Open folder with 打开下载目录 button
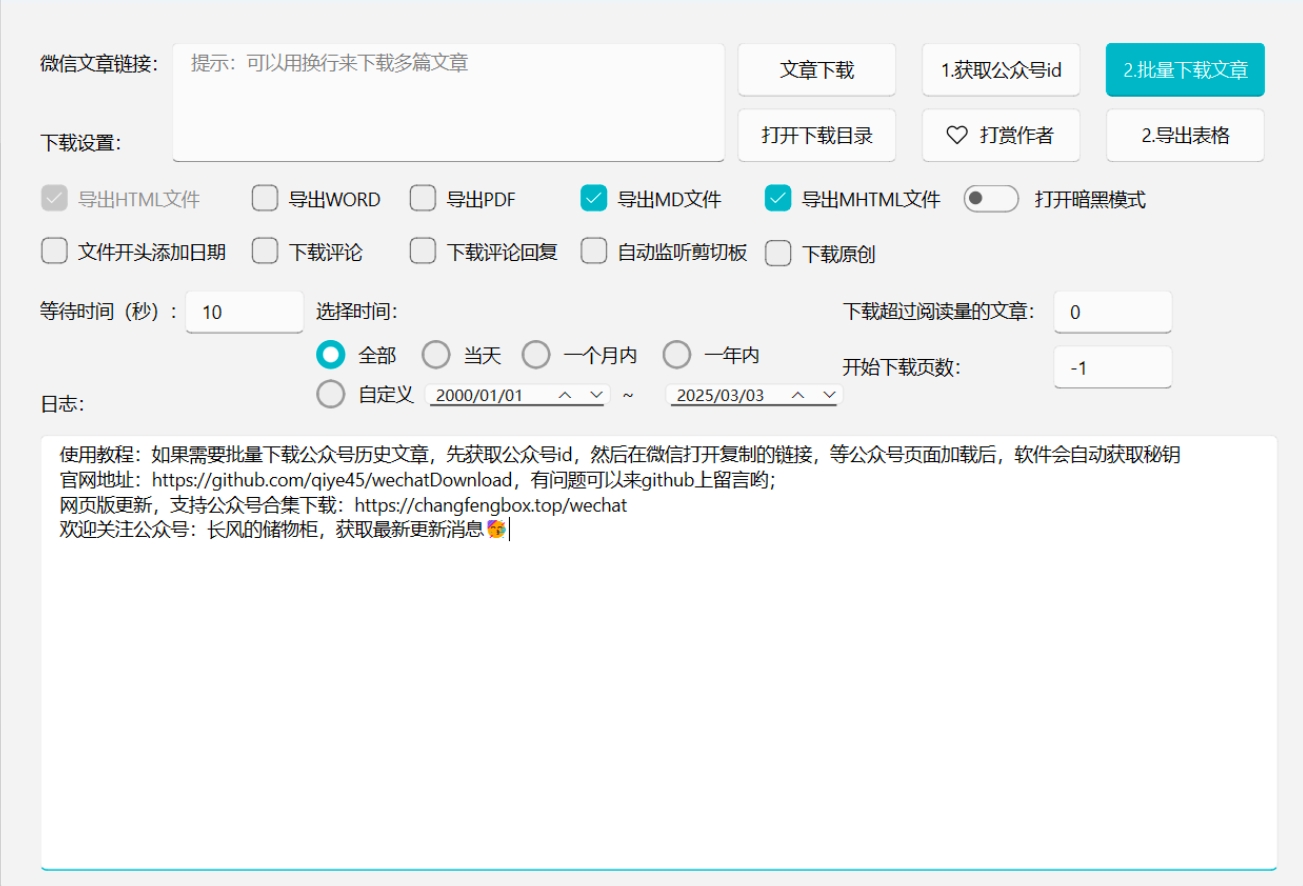The width and height of the screenshot is (1303, 886). coord(817,135)
